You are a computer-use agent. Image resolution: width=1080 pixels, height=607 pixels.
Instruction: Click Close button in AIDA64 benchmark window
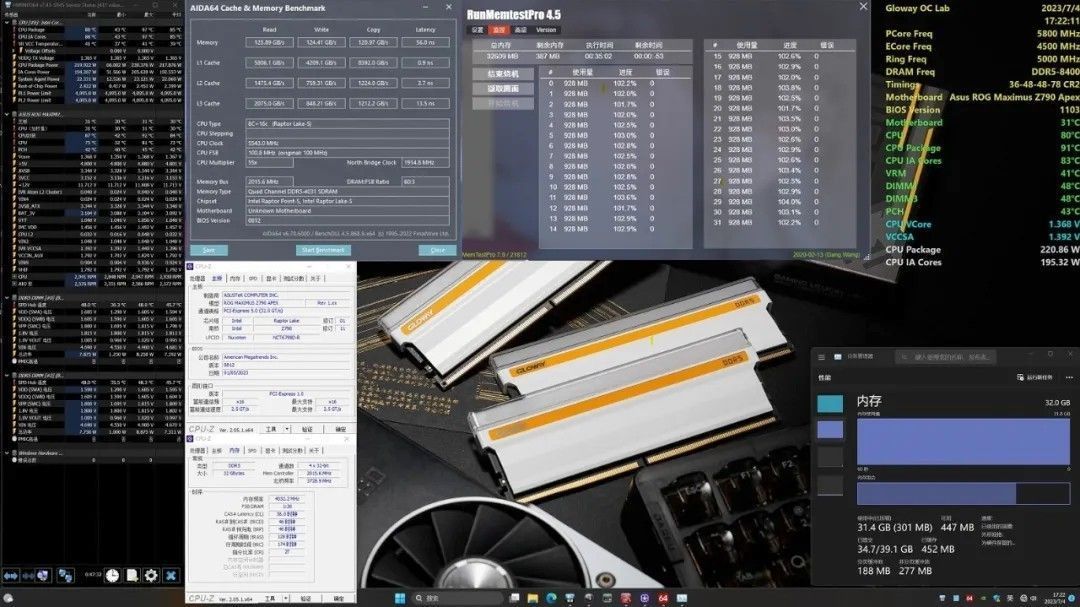[437, 250]
